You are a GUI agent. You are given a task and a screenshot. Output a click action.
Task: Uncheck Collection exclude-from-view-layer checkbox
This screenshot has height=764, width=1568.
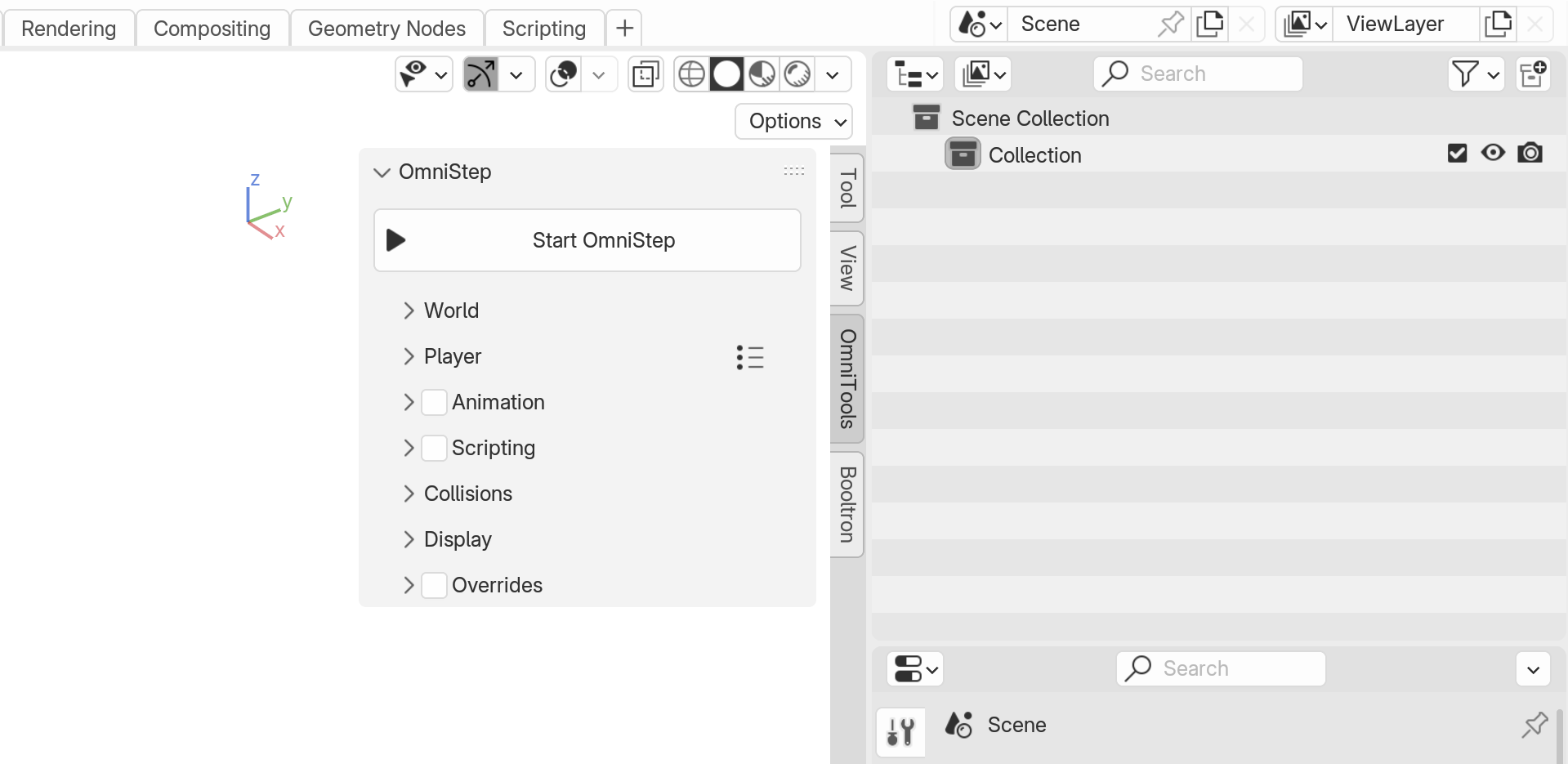(x=1457, y=153)
